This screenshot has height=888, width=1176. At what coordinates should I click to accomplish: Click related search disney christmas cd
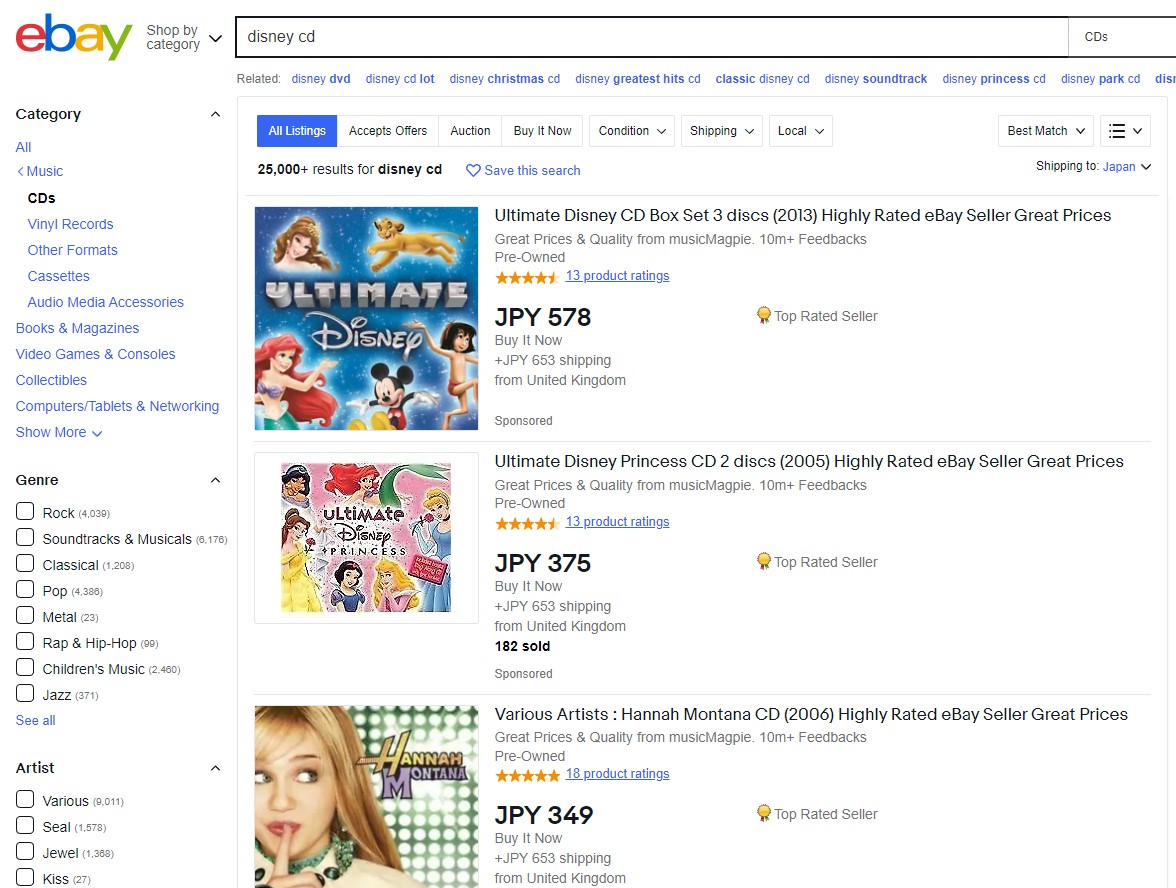coord(505,79)
